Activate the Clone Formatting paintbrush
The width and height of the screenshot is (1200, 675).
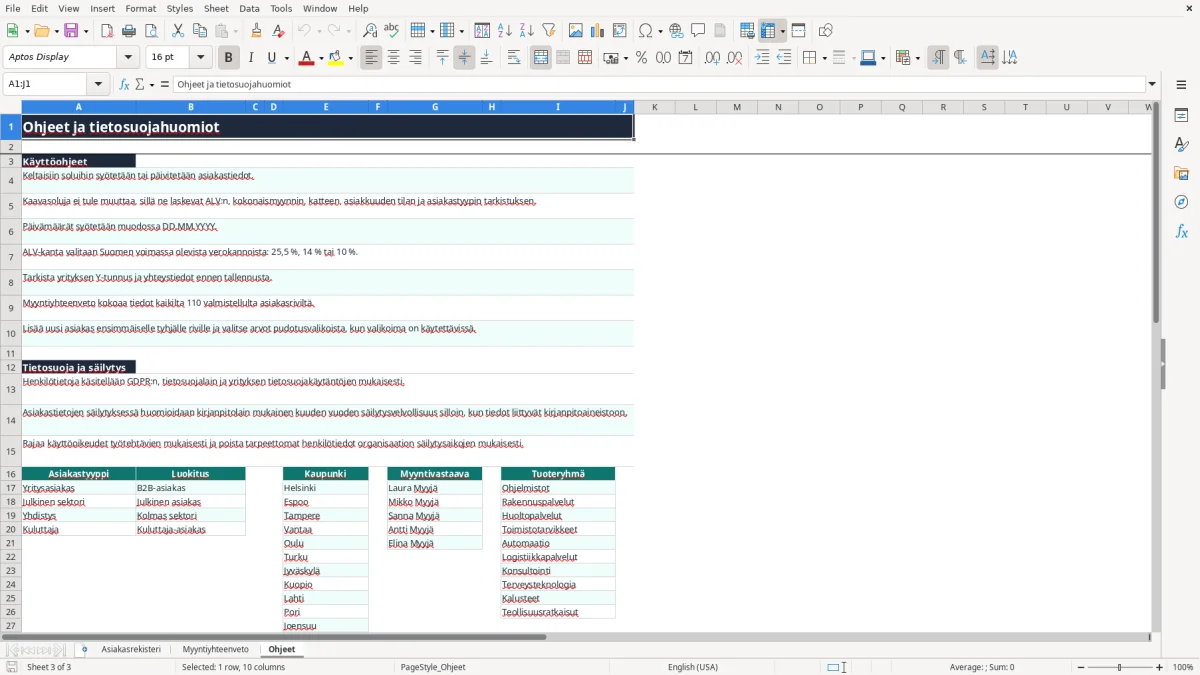click(256, 31)
